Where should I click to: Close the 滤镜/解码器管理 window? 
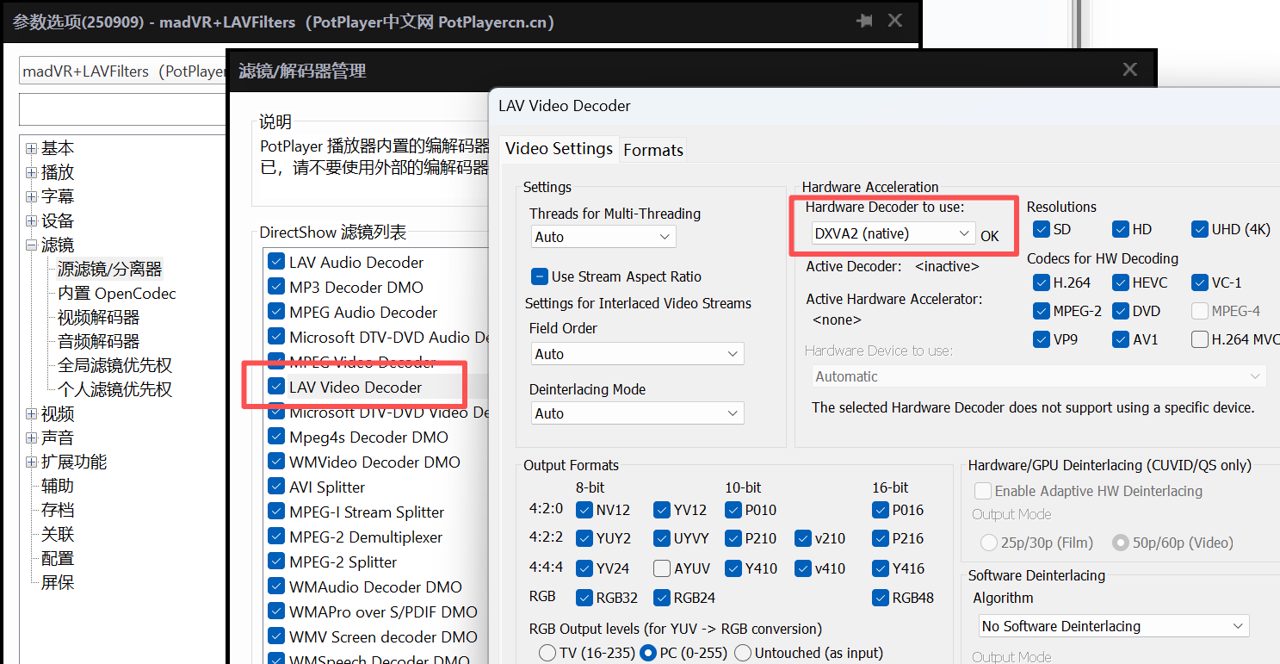pyautogui.click(x=1130, y=70)
